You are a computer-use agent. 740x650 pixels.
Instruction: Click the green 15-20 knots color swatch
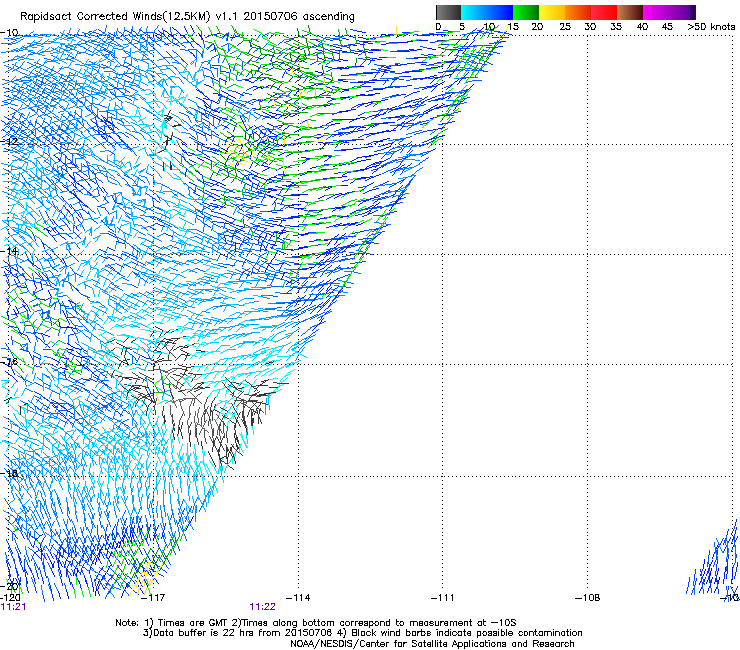[526, 12]
